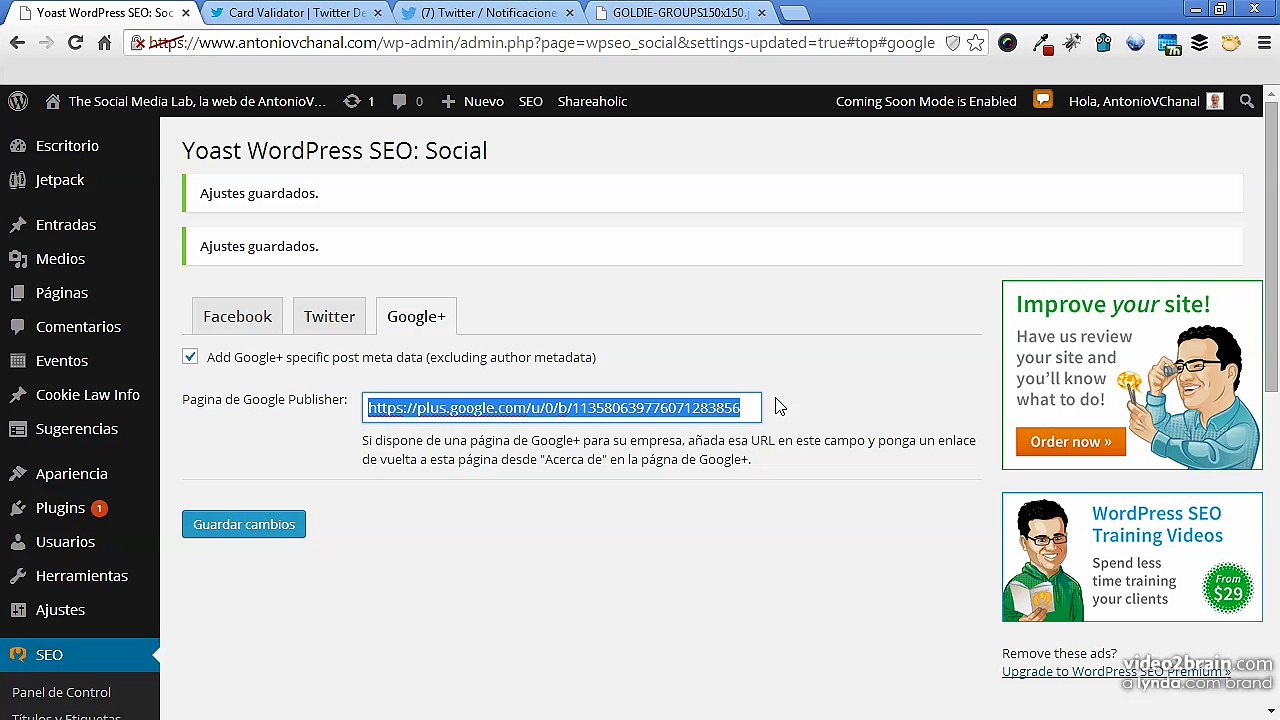Viewport: 1280px width, 720px height.
Task: Close the Yoast WordPress SEO browser tab
Action: [x=185, y=13]
